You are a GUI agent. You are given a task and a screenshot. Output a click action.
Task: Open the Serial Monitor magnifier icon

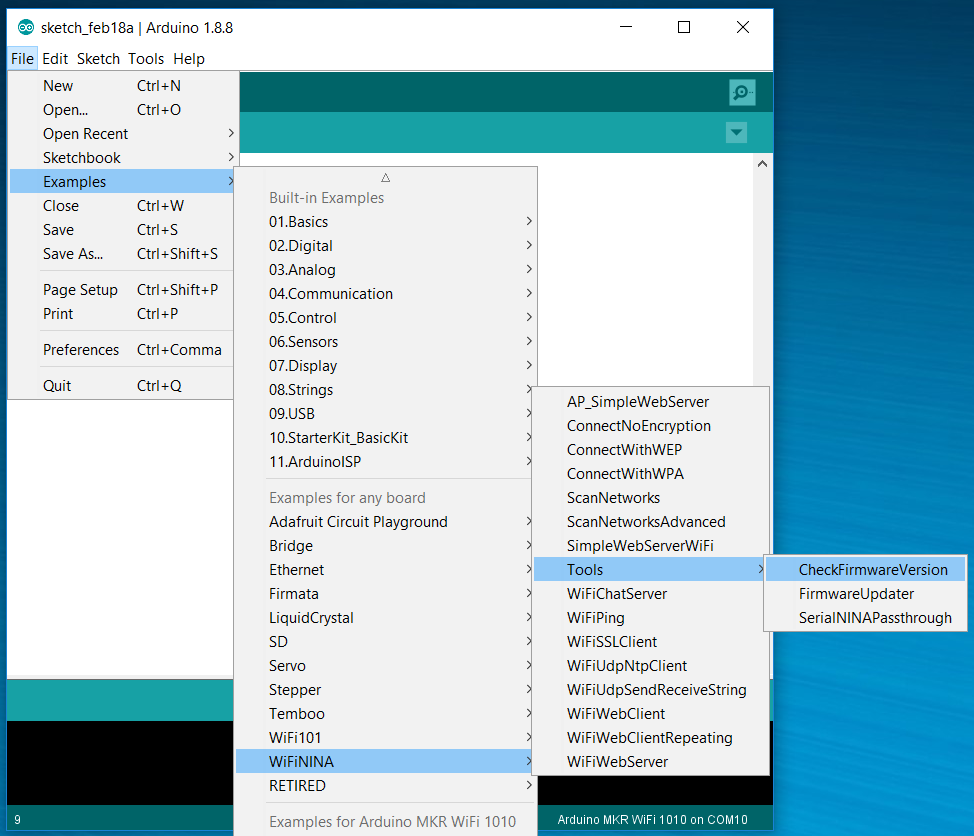point(741,93)
